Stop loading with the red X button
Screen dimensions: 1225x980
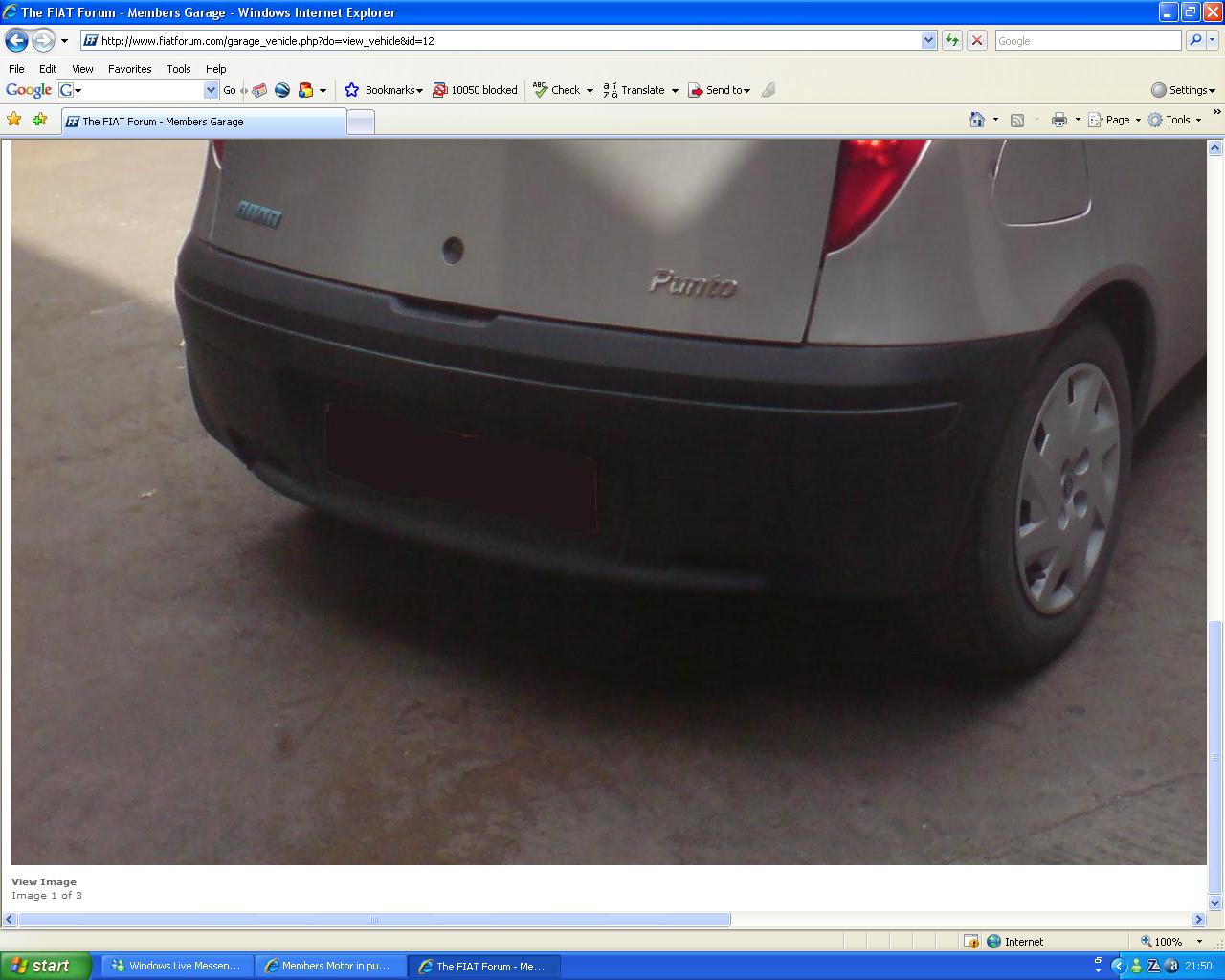977,40
